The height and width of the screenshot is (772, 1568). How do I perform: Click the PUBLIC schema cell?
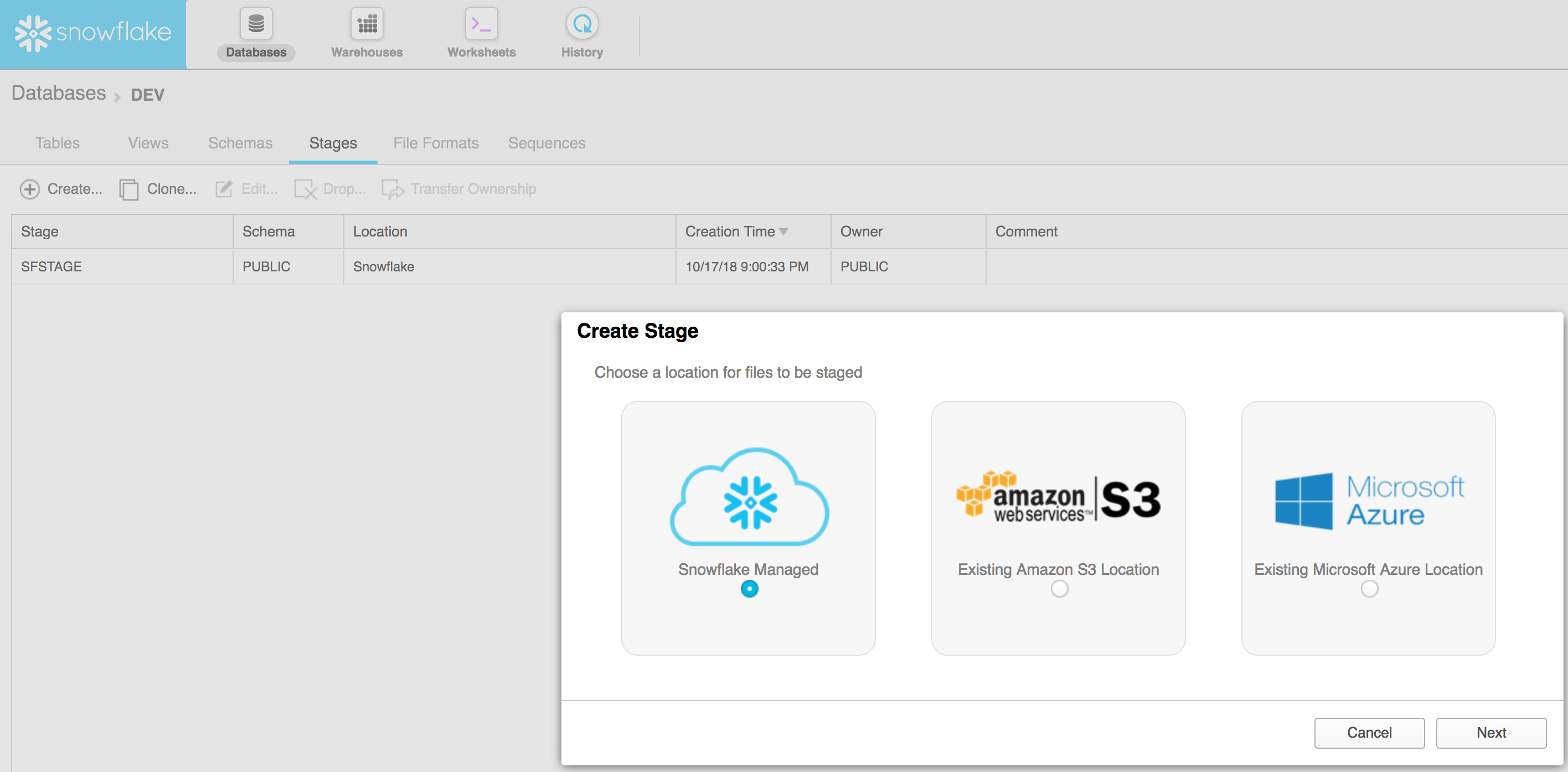(288, 267)
